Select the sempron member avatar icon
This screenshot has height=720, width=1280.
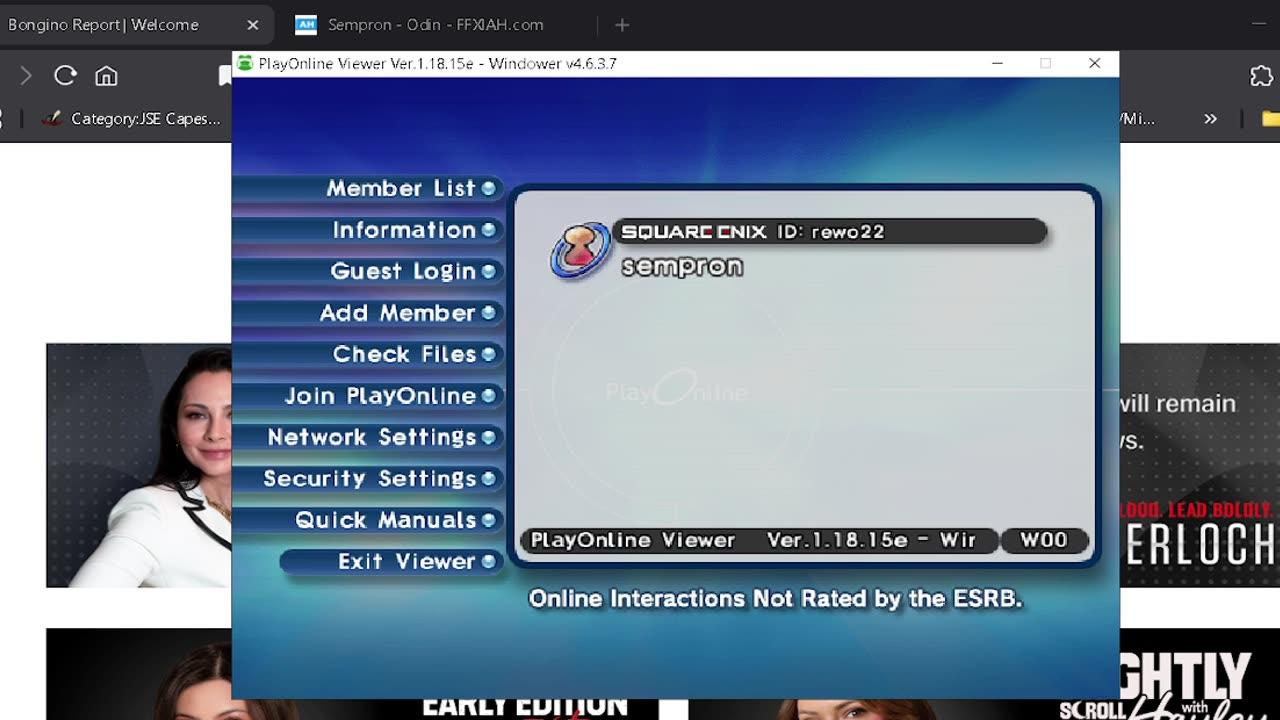point(580,250)
